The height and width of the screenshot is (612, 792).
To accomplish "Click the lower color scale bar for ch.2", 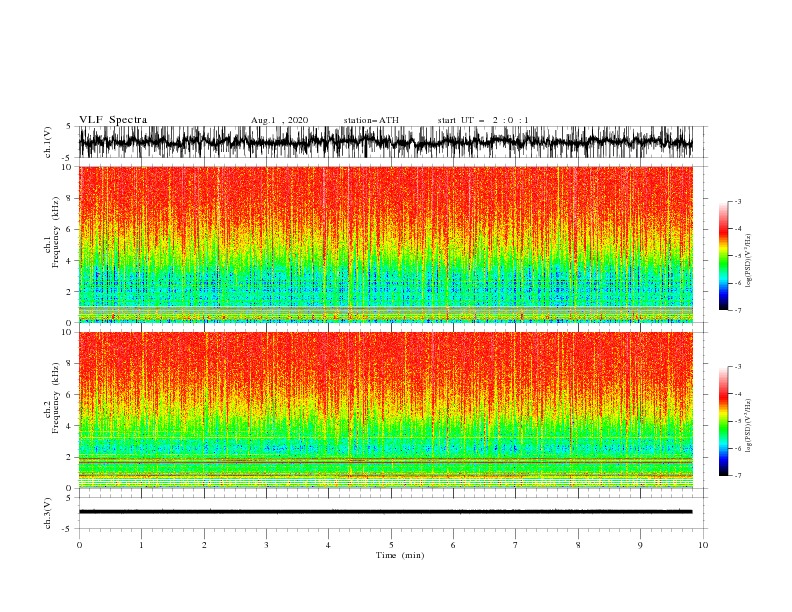I will coord(723,421).
